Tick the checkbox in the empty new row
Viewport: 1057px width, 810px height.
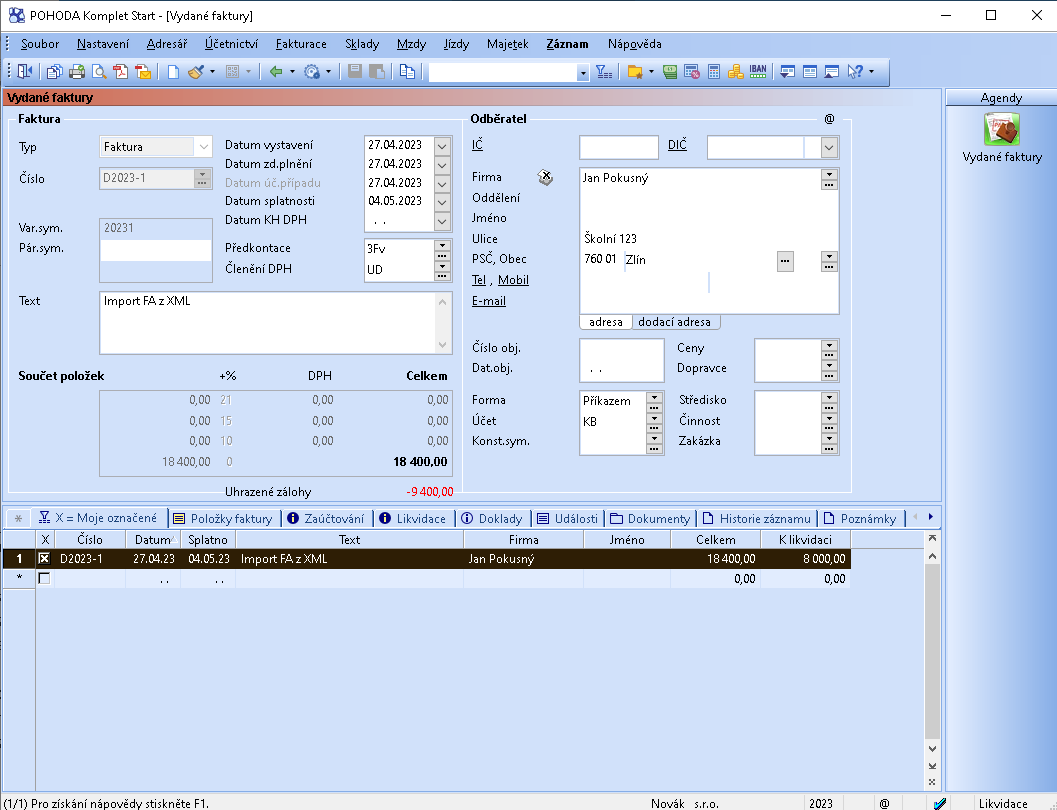[44, 578]
